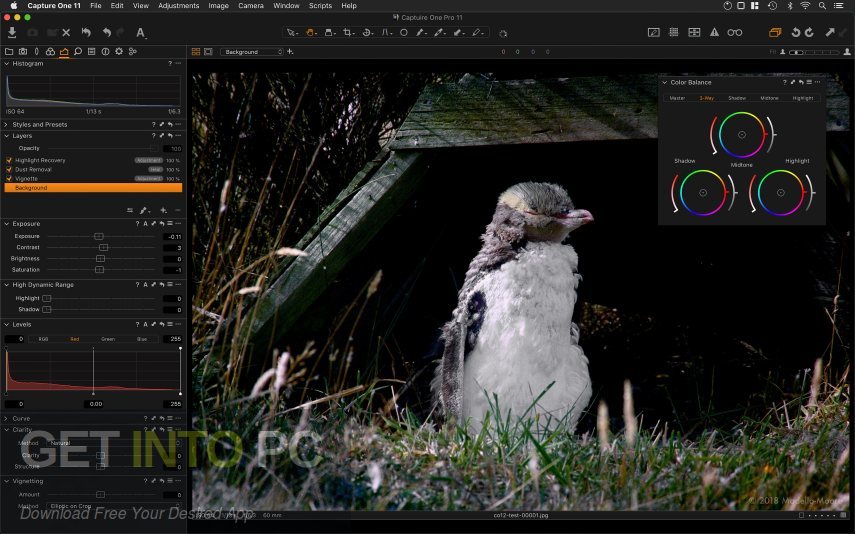Screen dimensions: 855x534
Task: Click the Midtone color wheel
Action: (742, 135)
